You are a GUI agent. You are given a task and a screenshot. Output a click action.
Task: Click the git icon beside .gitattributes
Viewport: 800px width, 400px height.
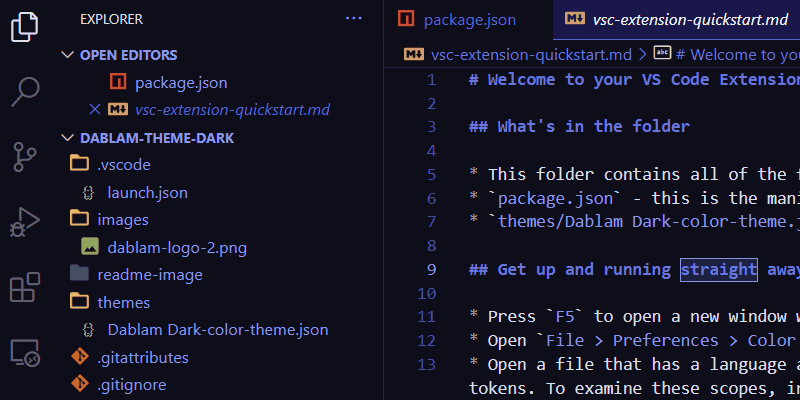tap(80, 357)
